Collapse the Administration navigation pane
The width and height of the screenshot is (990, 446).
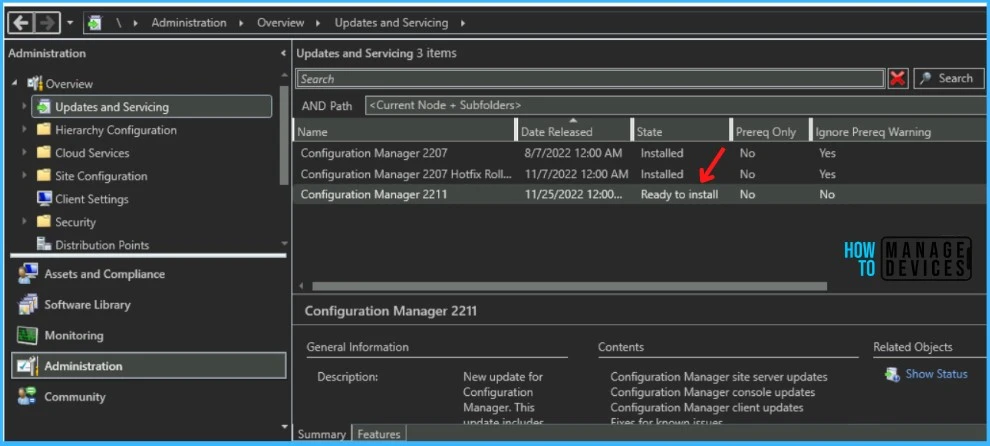pyautogui.click(x=283, y=54)
